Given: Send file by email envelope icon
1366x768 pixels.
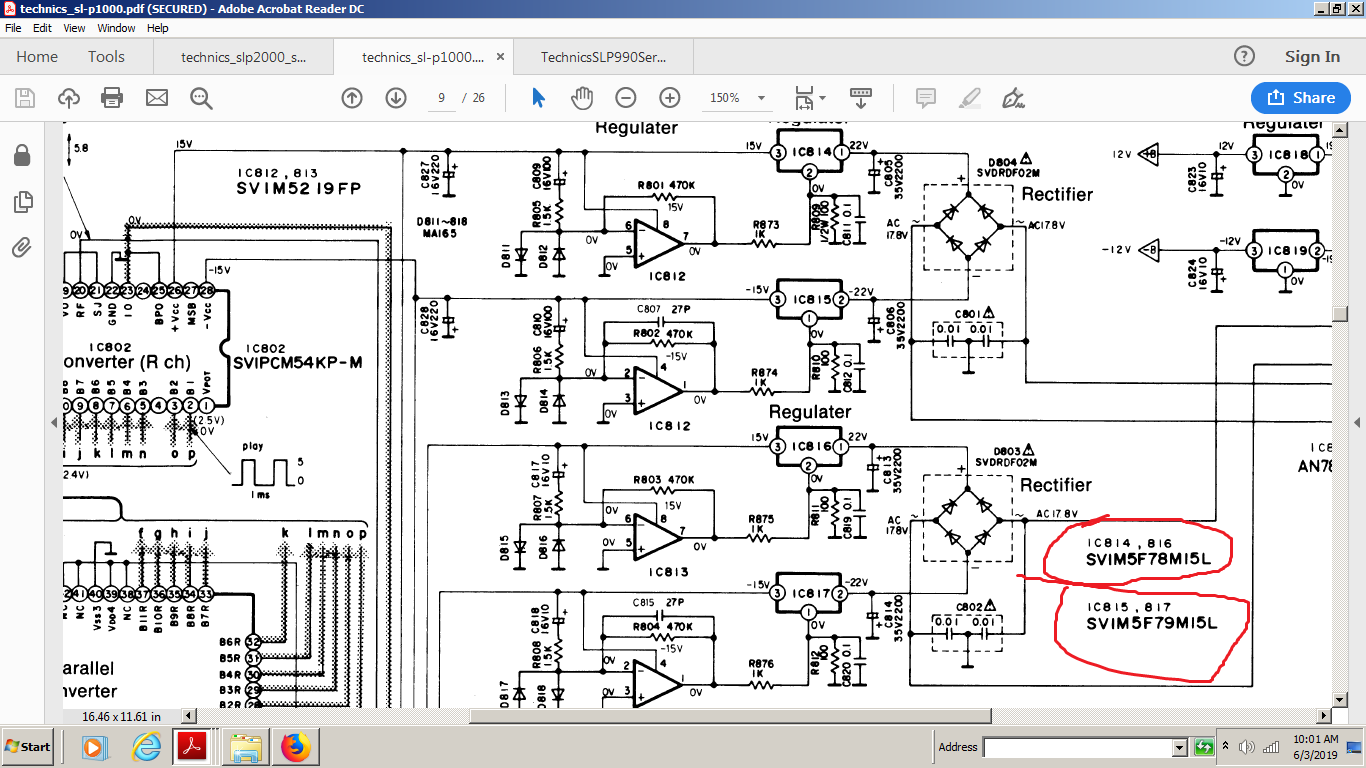Looking at the screenshot, I should [x=157, y=98].
